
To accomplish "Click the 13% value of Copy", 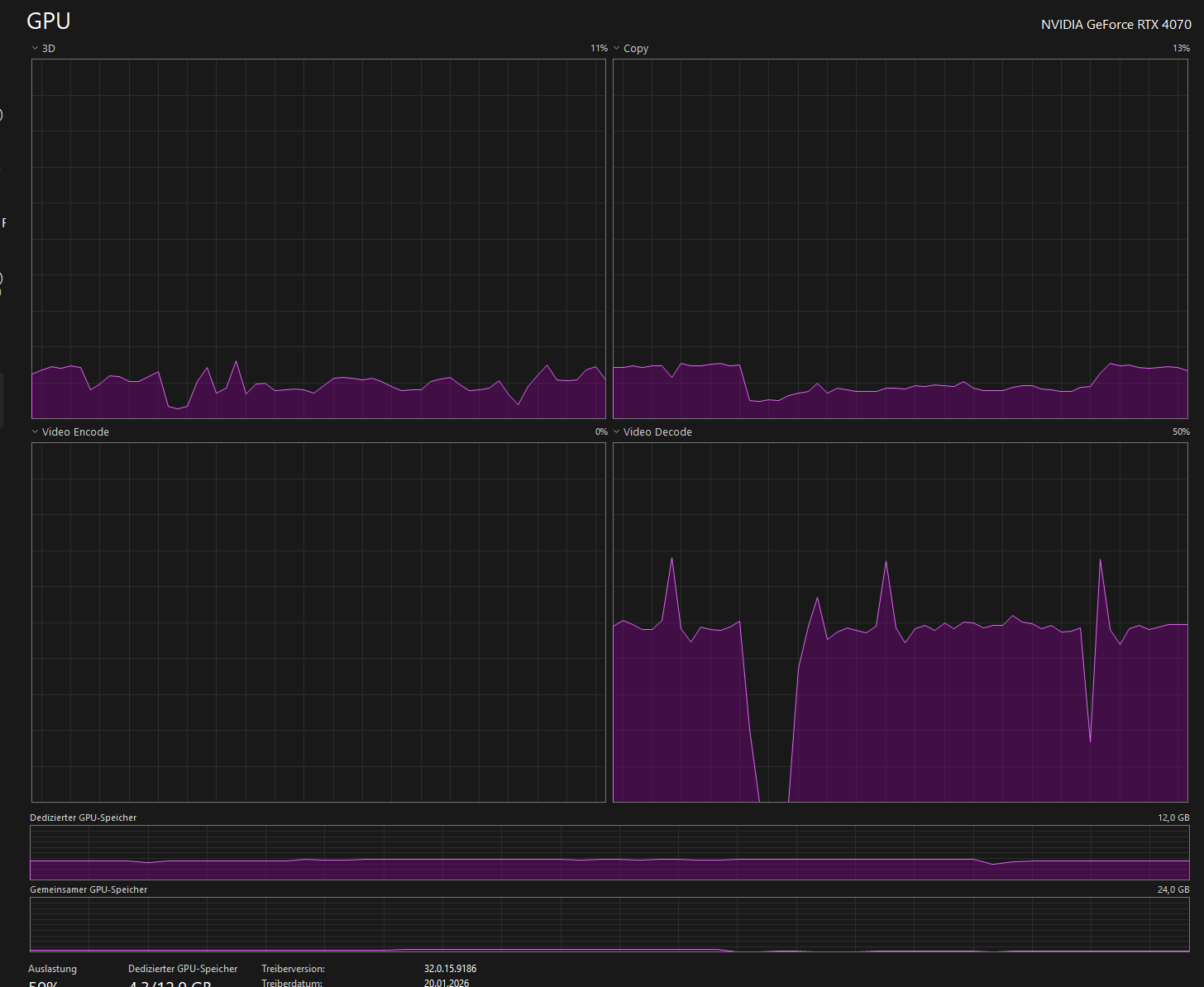I will tap(1181, 49).
